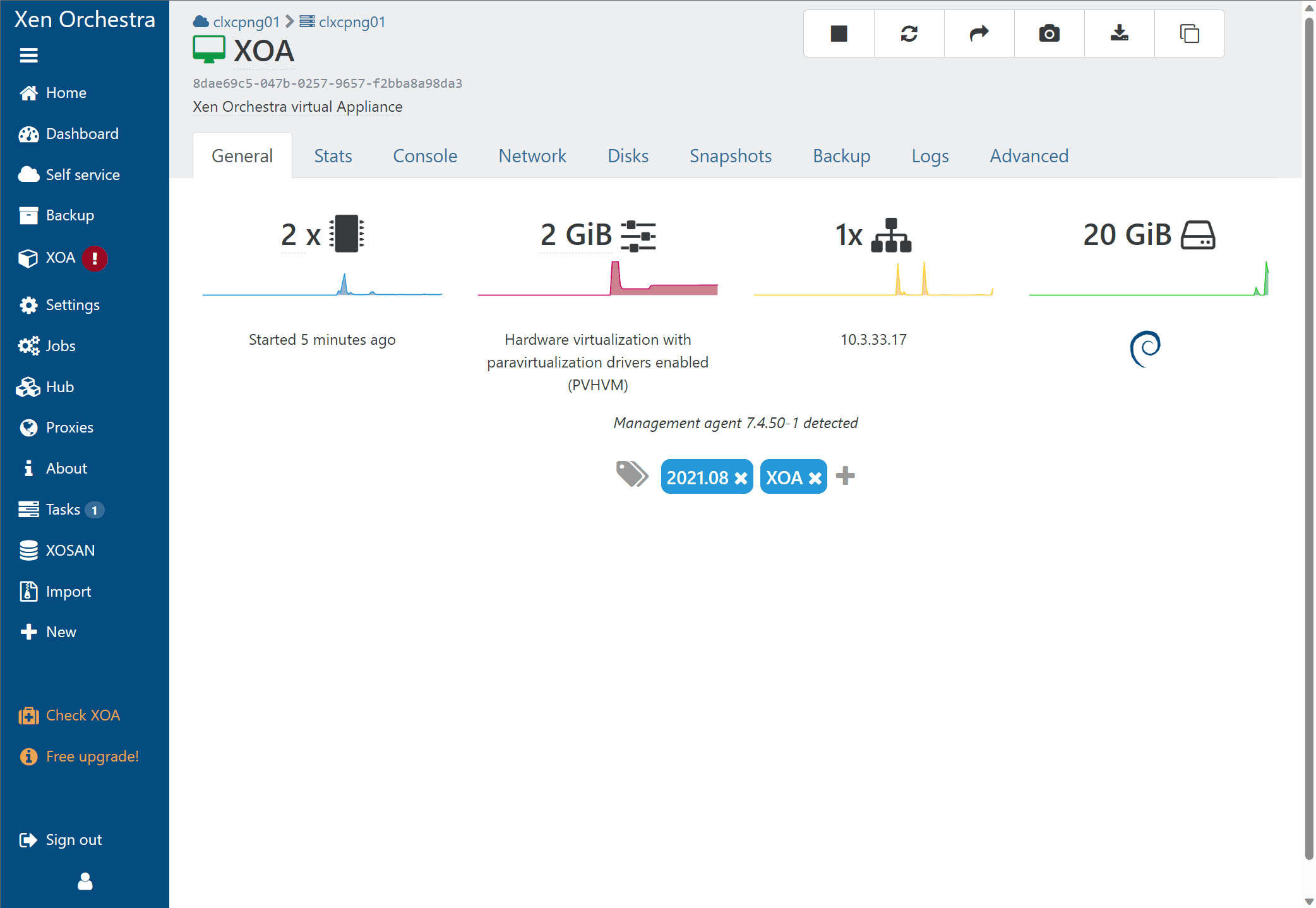The width and height of the screenshot is (1316, 908).
Task: Expand the Snapshots tab panel
Action: [731, 156]
